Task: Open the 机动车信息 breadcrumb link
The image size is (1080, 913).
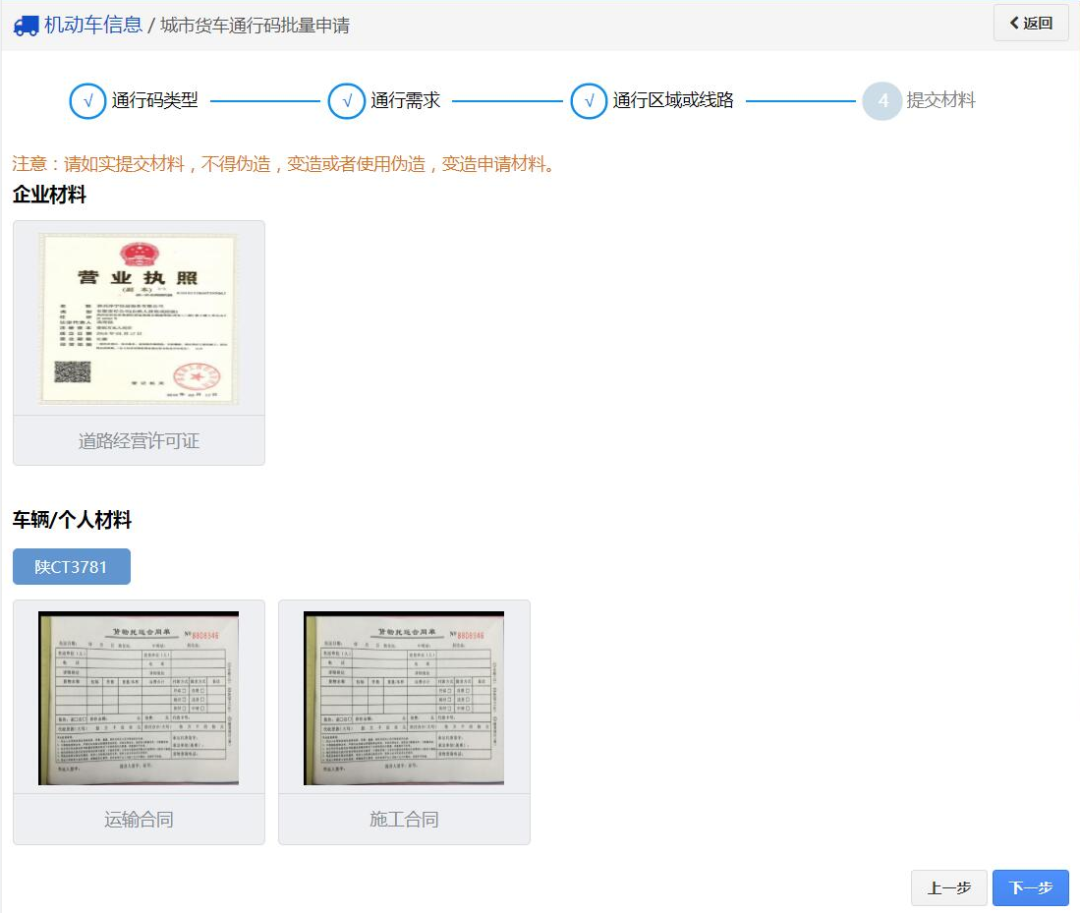Action: pos(93,25)
